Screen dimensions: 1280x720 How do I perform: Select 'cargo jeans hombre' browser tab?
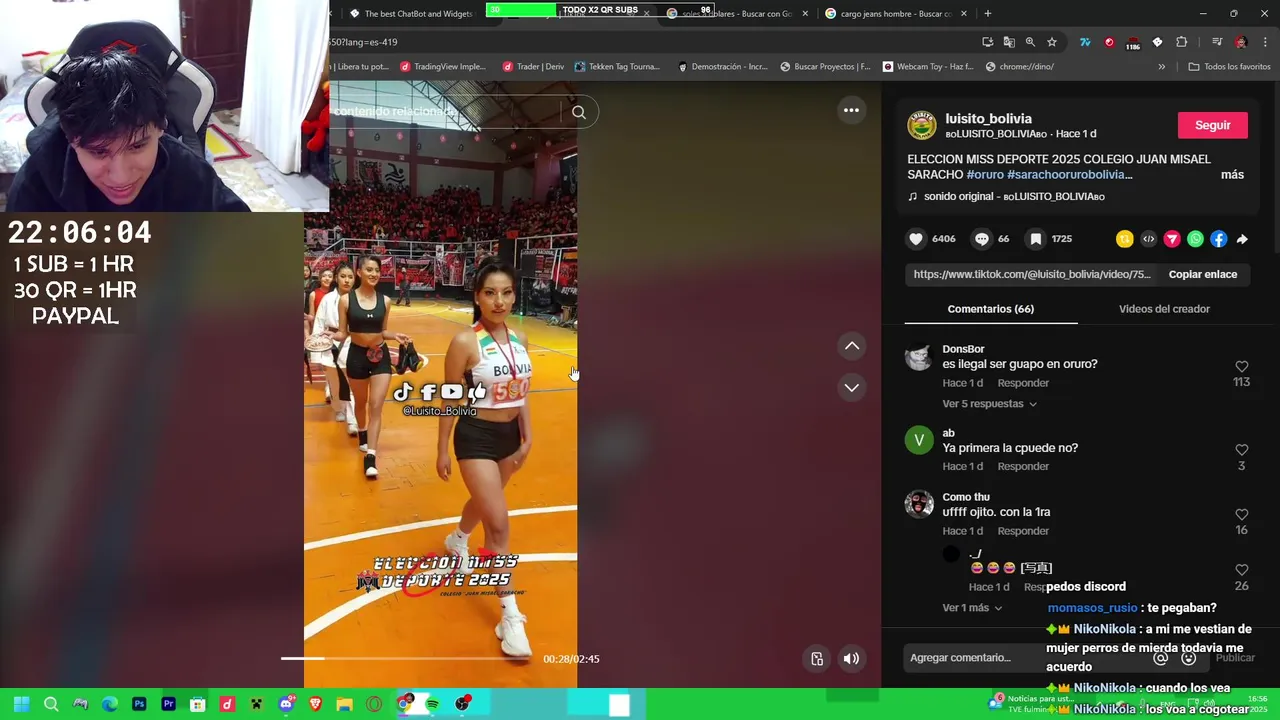896,14
